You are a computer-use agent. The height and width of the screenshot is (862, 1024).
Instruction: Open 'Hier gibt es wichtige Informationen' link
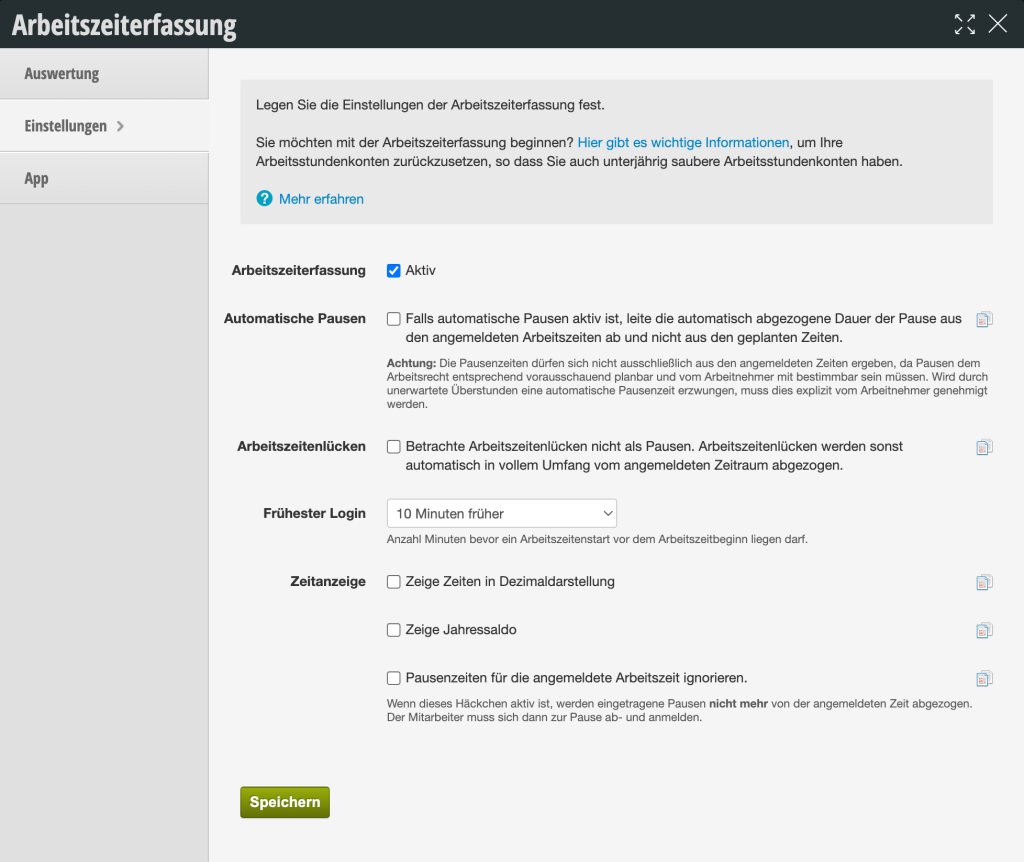pos(683,142)
